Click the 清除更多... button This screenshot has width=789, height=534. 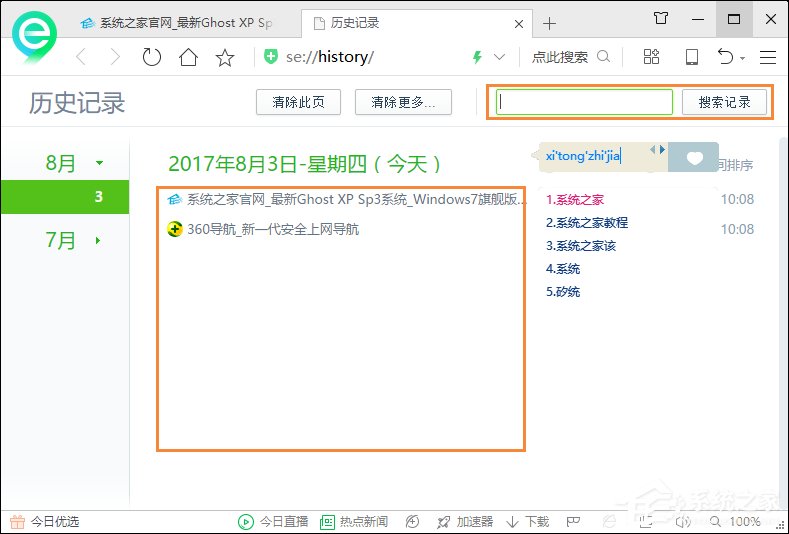tap(403, 102)
